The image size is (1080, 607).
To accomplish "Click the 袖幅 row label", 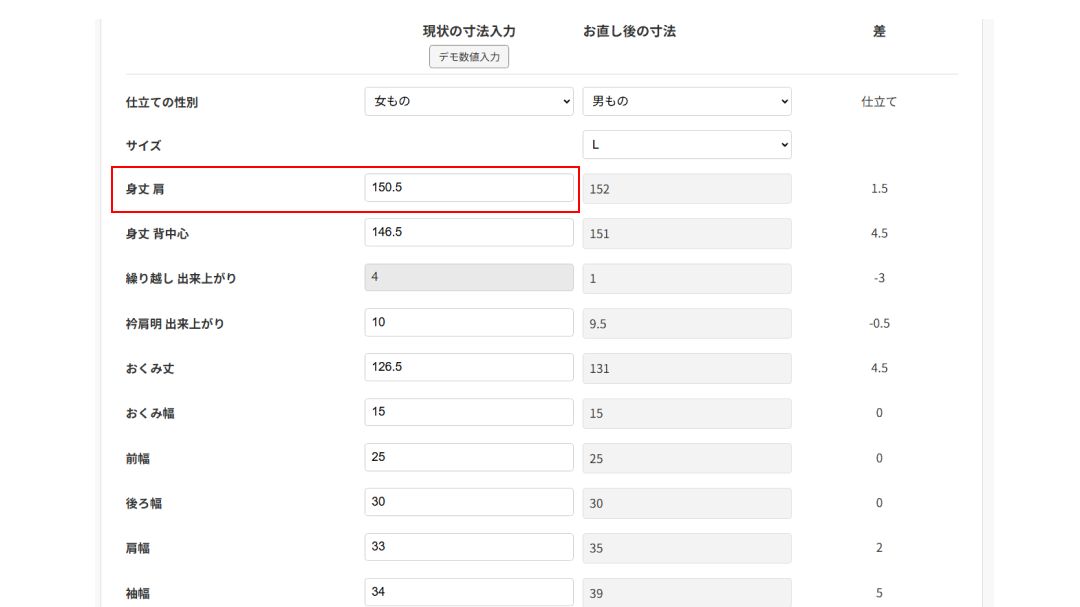I will coord(138,593).
